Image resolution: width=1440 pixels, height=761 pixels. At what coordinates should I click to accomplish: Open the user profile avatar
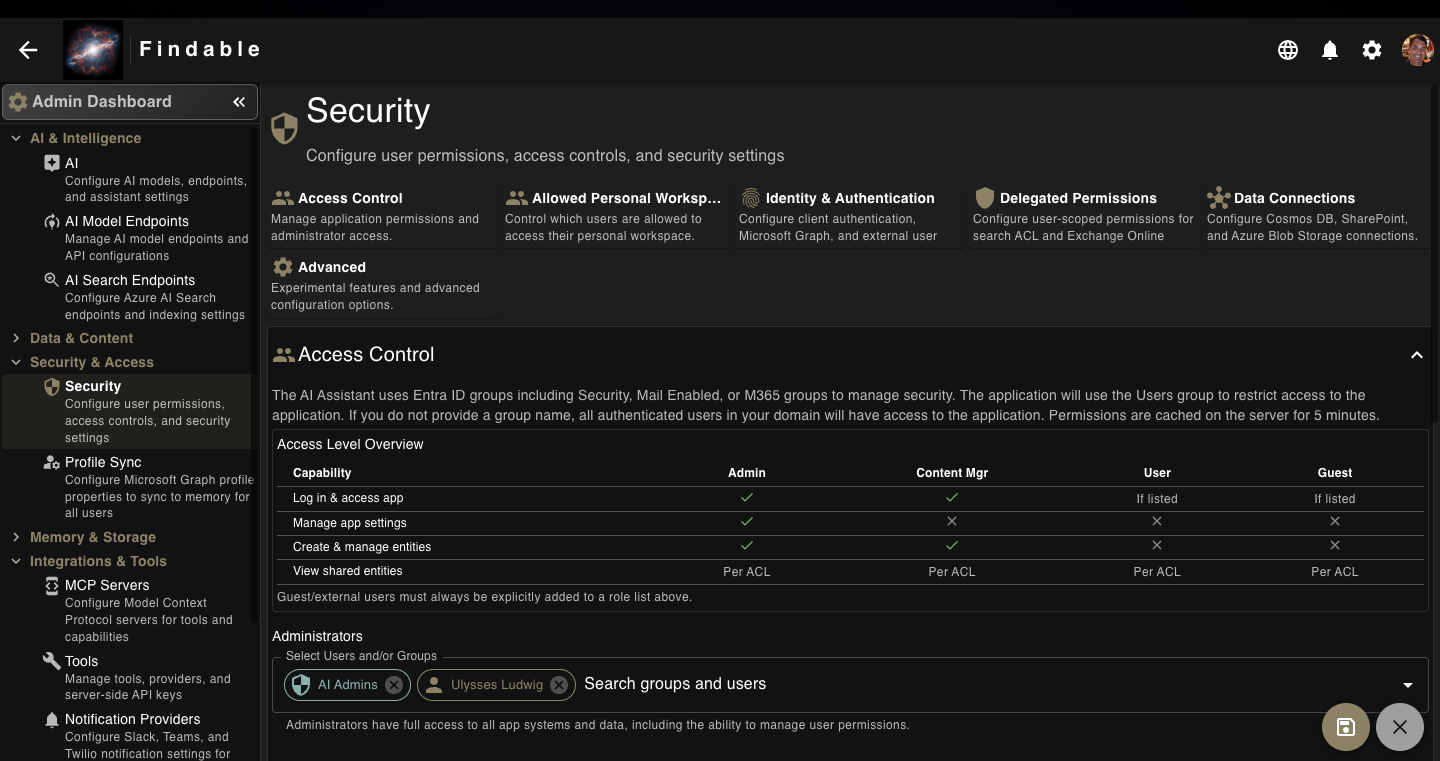[x=1417, y=50]
